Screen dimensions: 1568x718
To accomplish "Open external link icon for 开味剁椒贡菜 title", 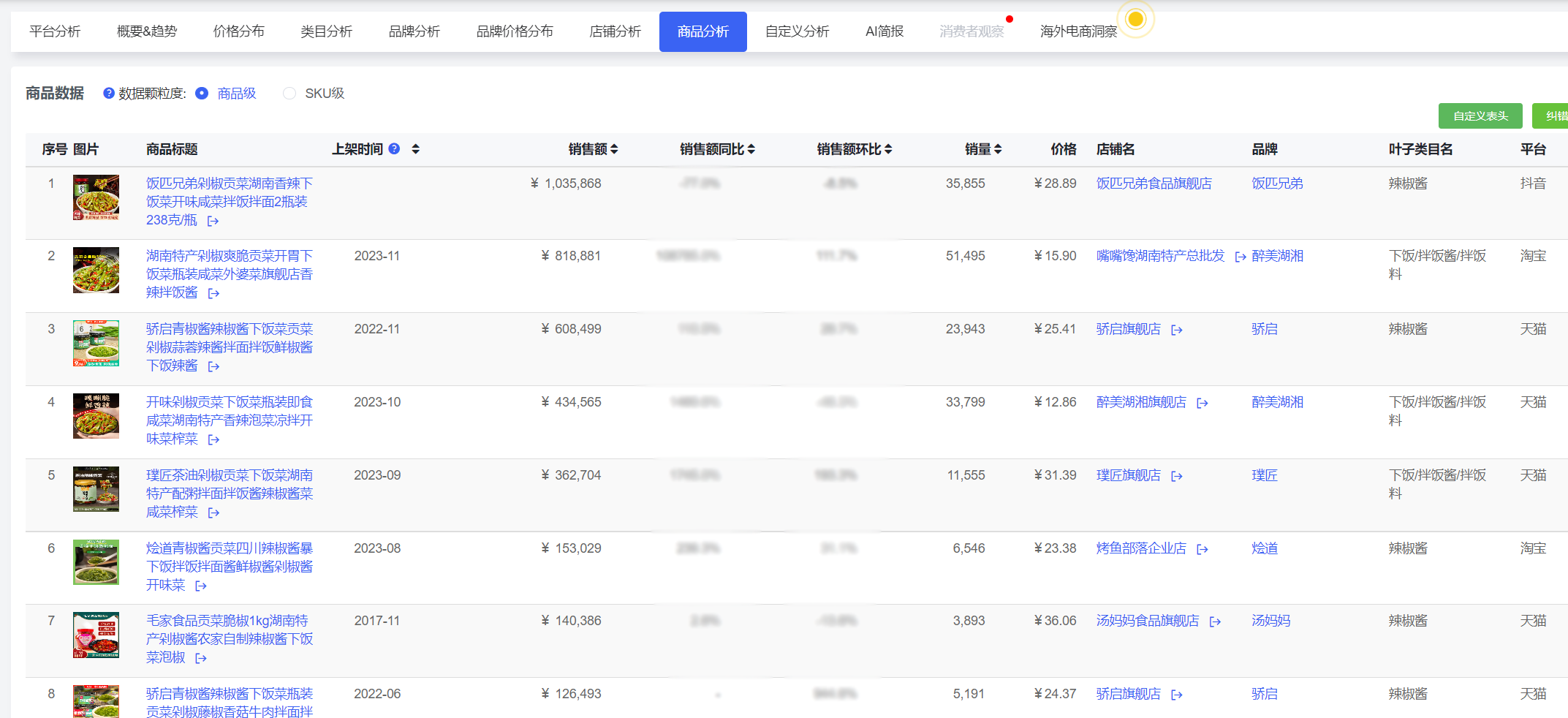I will click(213, 439).
